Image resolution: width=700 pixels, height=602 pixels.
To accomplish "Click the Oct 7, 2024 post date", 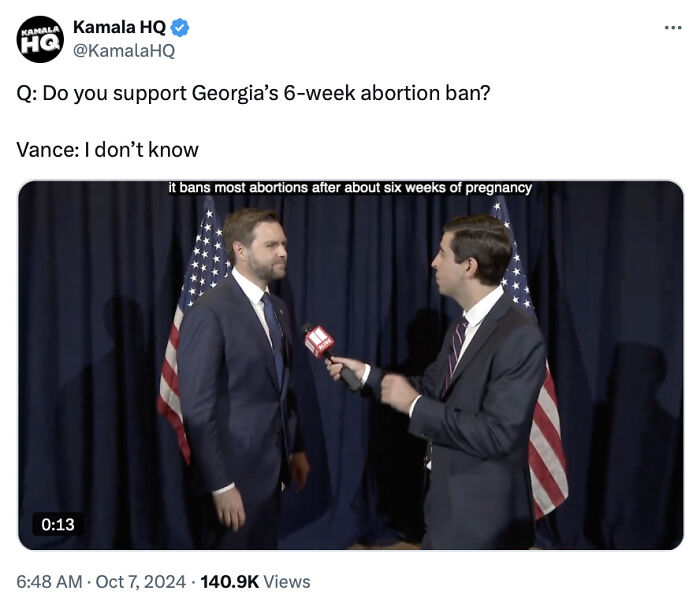I will (139, 581).
